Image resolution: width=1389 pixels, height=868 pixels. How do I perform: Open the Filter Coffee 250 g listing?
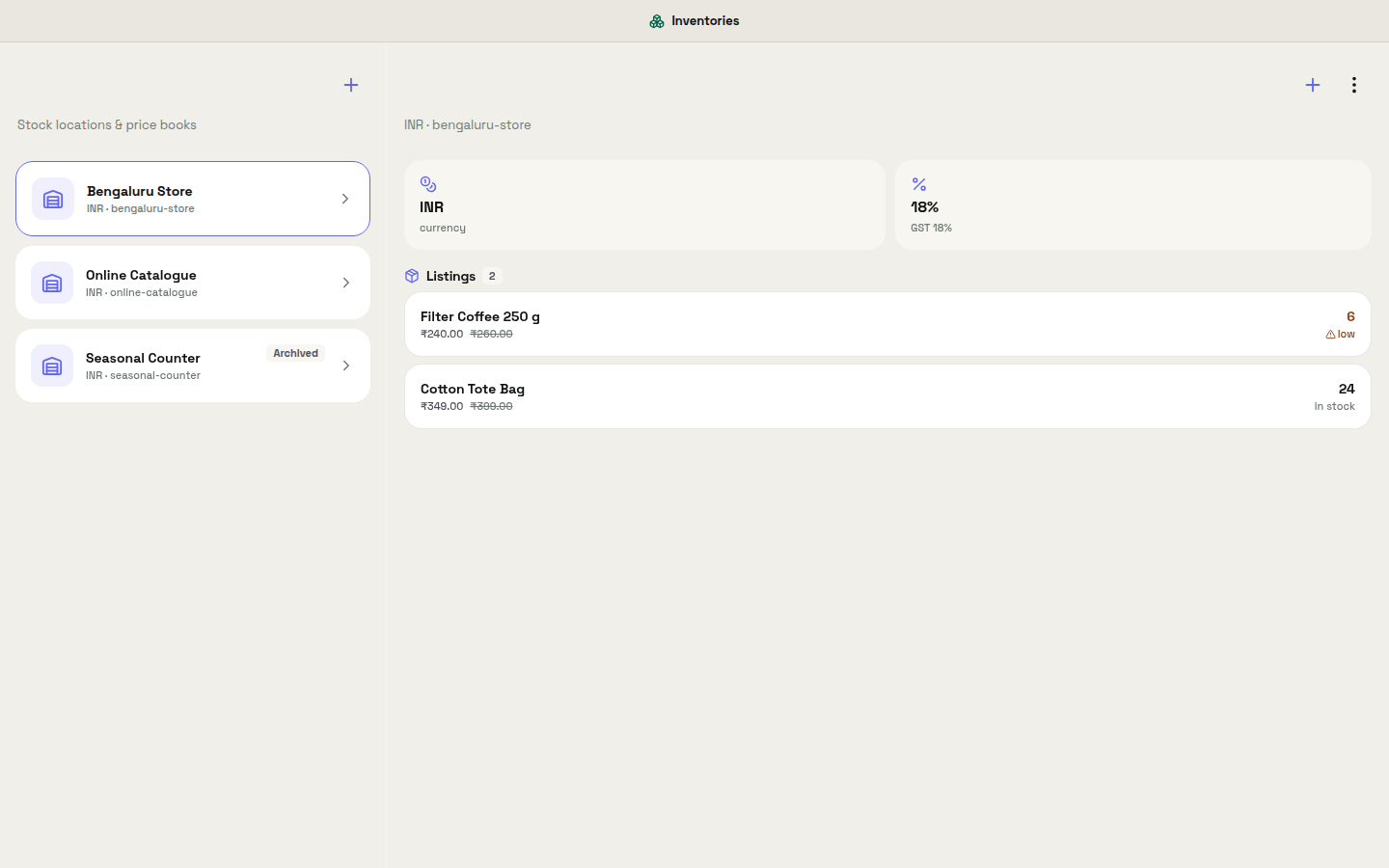pos(887,324)
